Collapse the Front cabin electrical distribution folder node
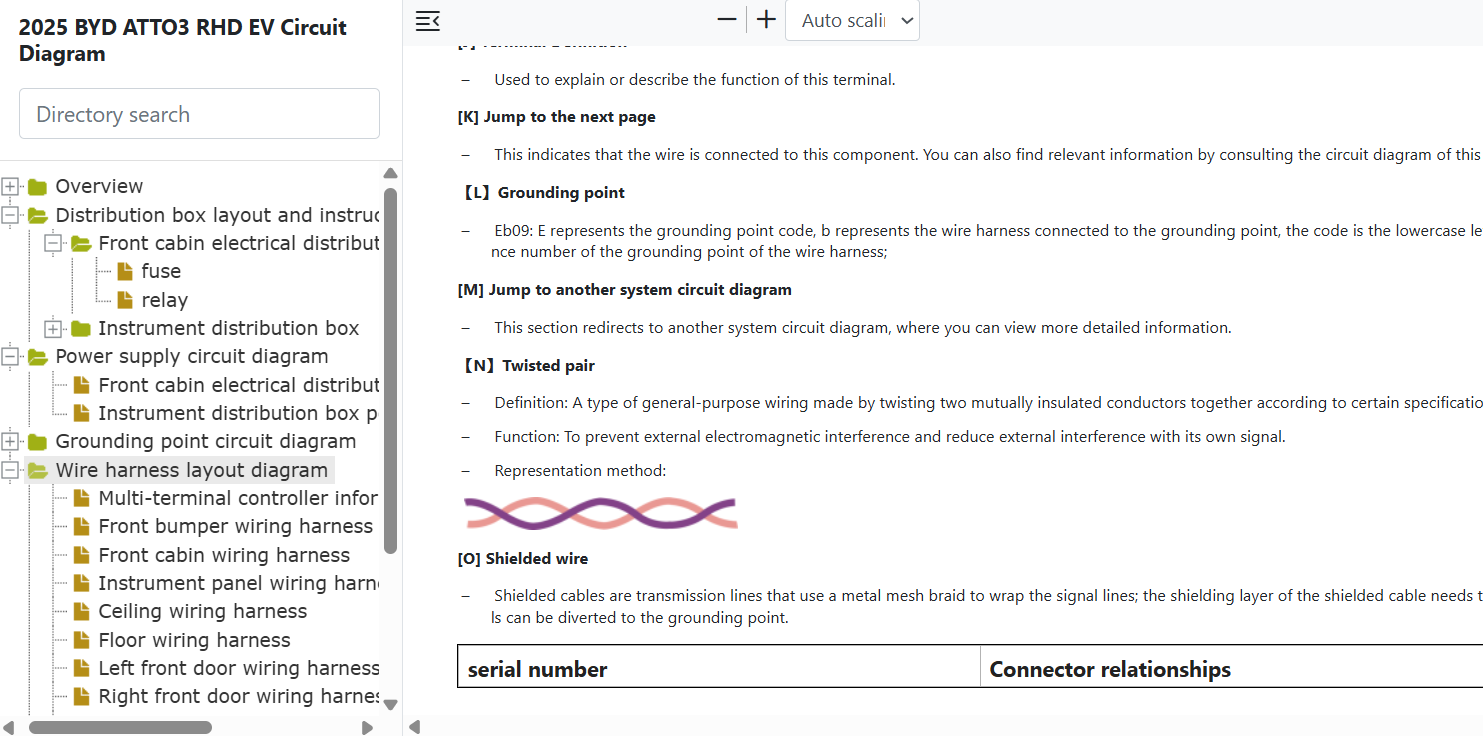Viewport: 1483px width, 736px height. click(54, 243)
